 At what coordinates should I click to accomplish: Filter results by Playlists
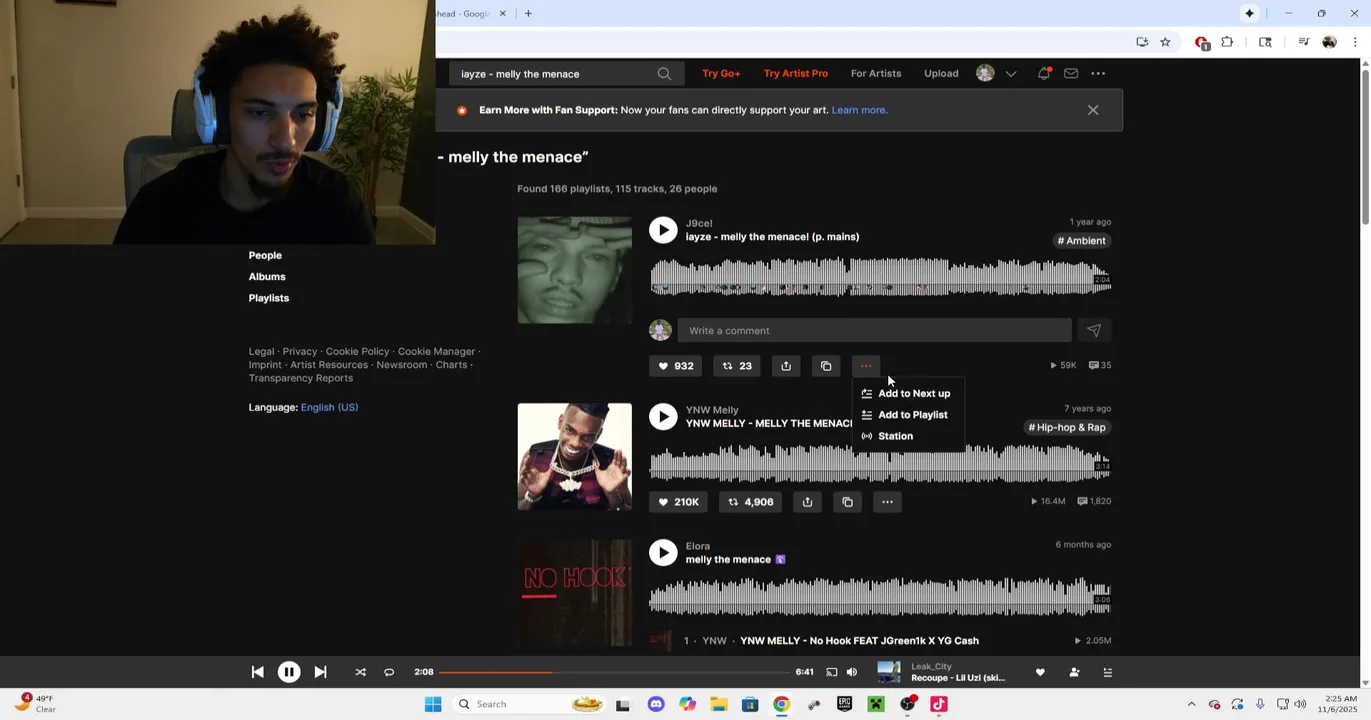[x=269, y=298]
